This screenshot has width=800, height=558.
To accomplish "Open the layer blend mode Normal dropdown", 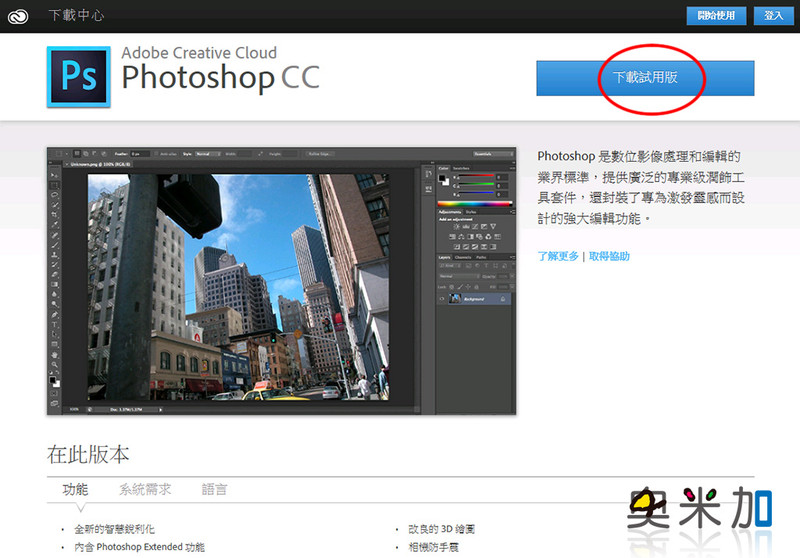I will point(460,276).
